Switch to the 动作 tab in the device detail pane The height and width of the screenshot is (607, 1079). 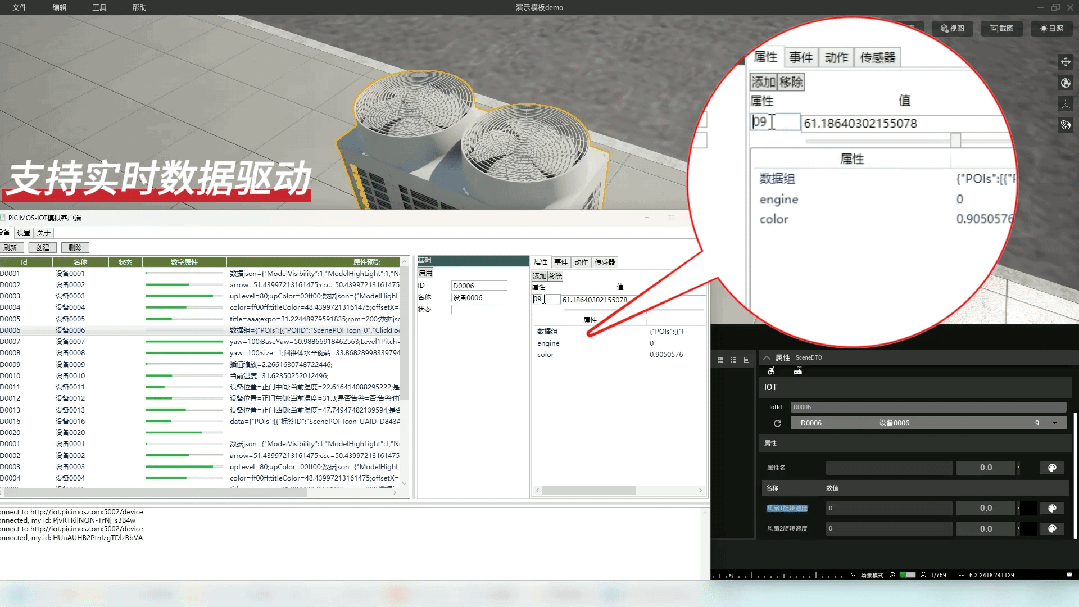point(581,262)
